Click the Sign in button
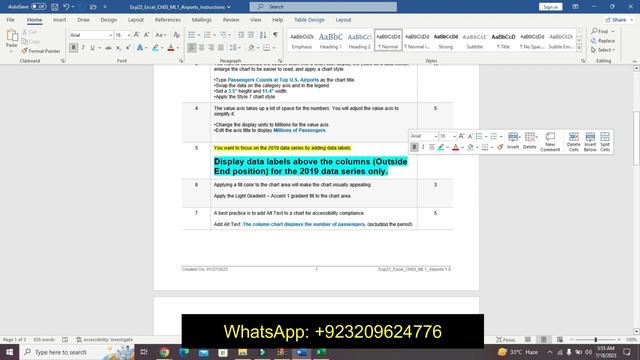640x360 pixels. click(x=550, y=7)
